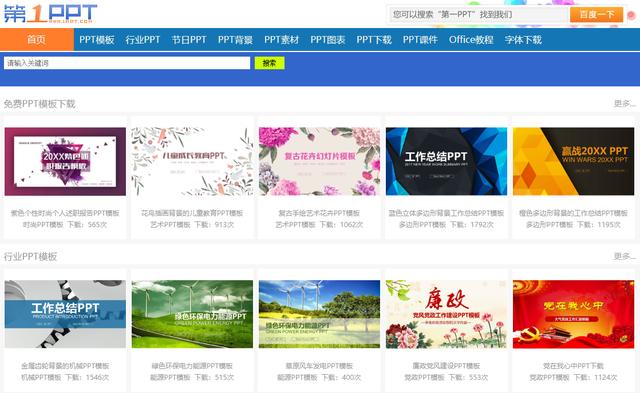Screen dimensions: 640x393
Task: Open the PPT背景 section
Action: pos(236,40)
